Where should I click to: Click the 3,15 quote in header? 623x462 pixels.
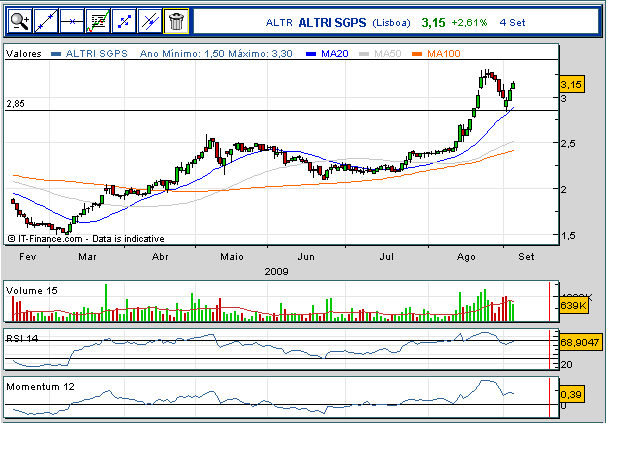(433, 23)
